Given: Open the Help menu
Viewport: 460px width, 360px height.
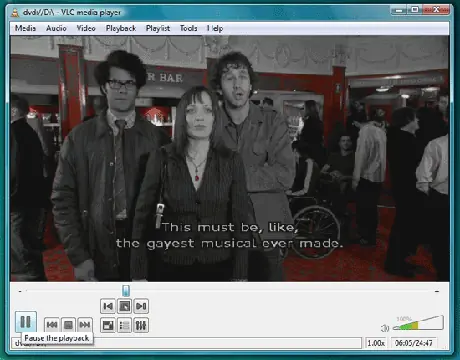Looking at the screenshot, I should coord(215,28).
